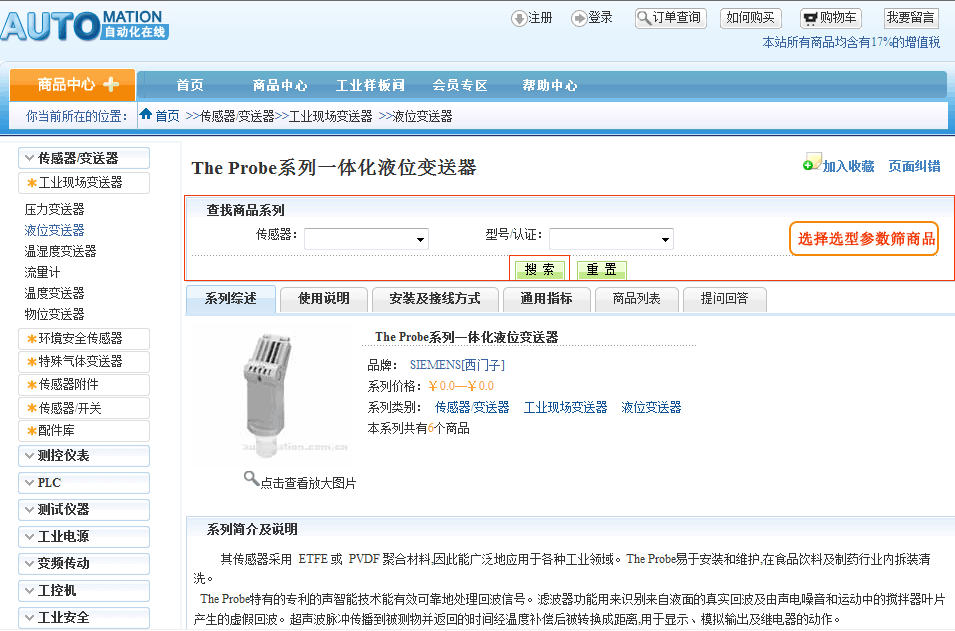
Task: Expand the 工业安全 category
Action: [84, 618]
